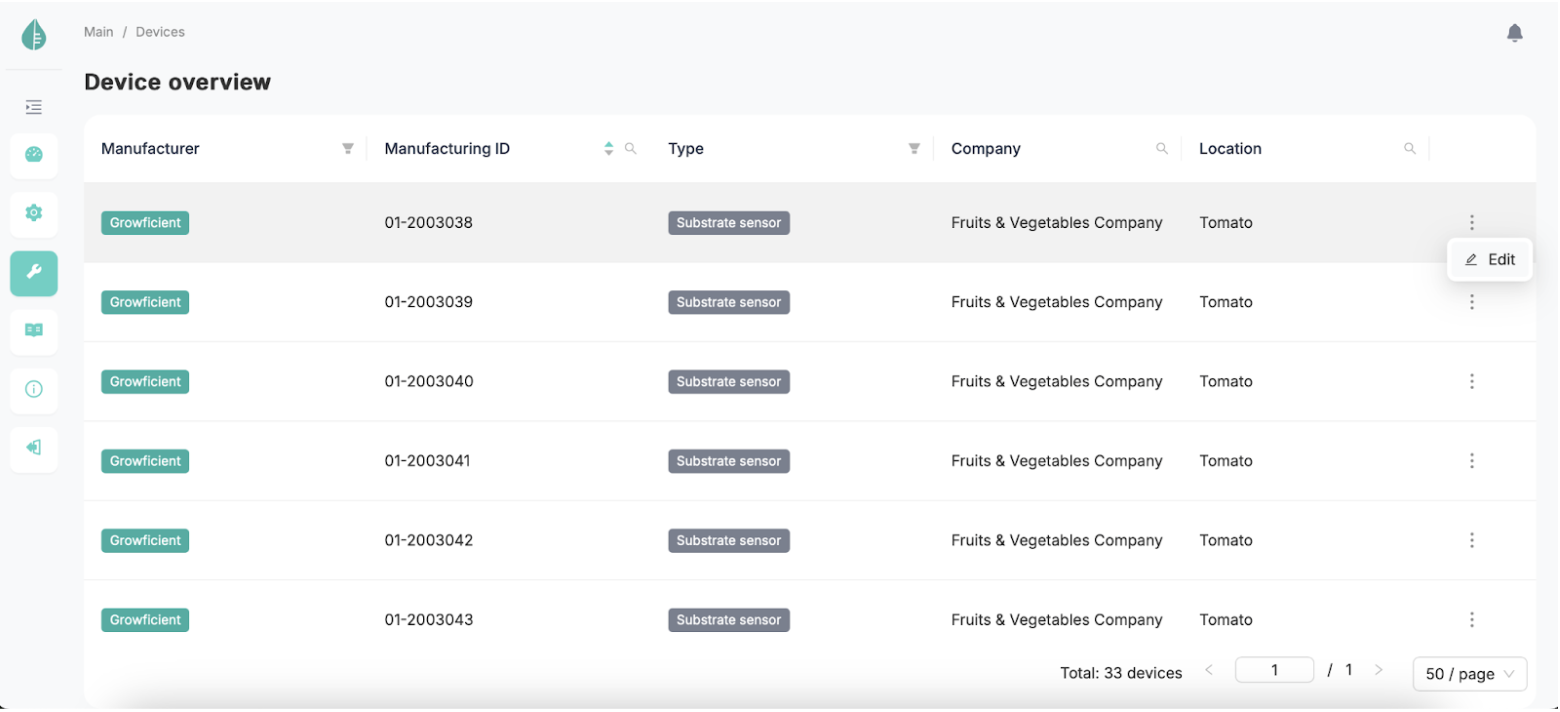Select manufacturing ID 01-2003039
1560x712 pixels.
click(429, 302)
